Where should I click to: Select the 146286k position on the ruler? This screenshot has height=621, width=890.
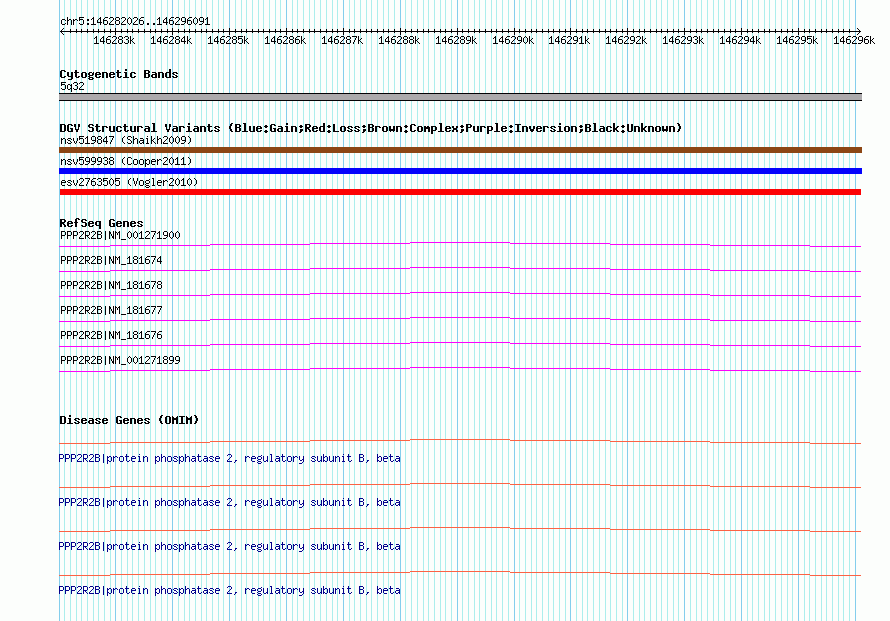tap(285, 40)
